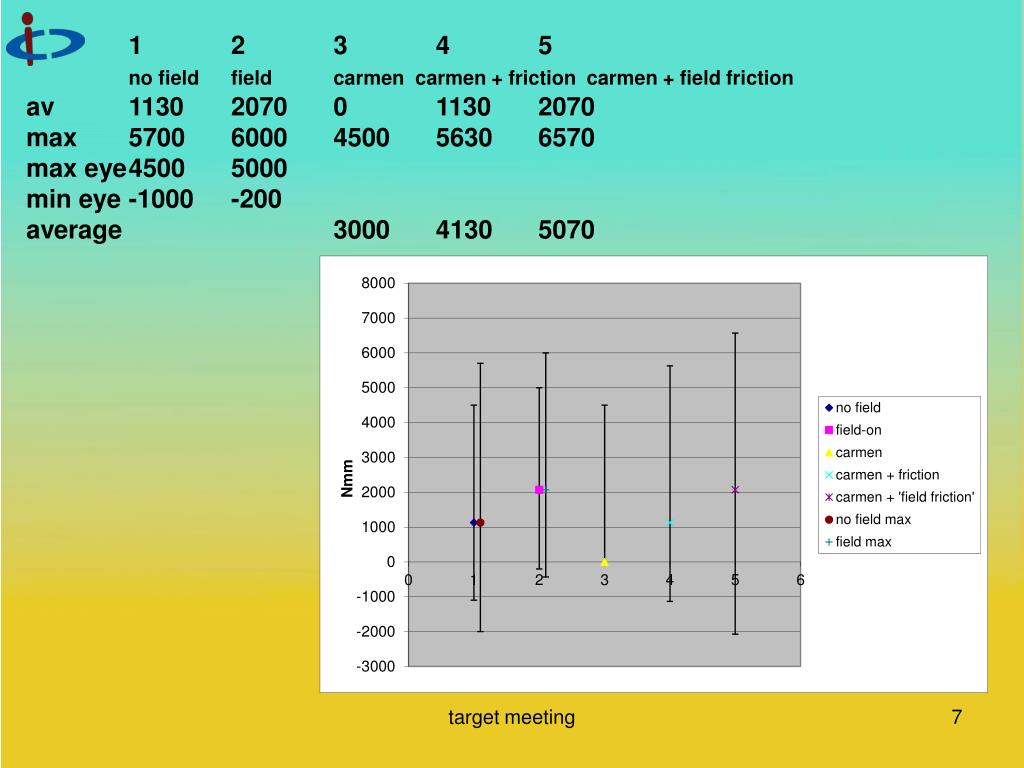Image resolution: width=1024 pixels, height=768 pixels.
Task: Click the 'carmen + 'field friction'' legend entry
Action: [899, 497]
